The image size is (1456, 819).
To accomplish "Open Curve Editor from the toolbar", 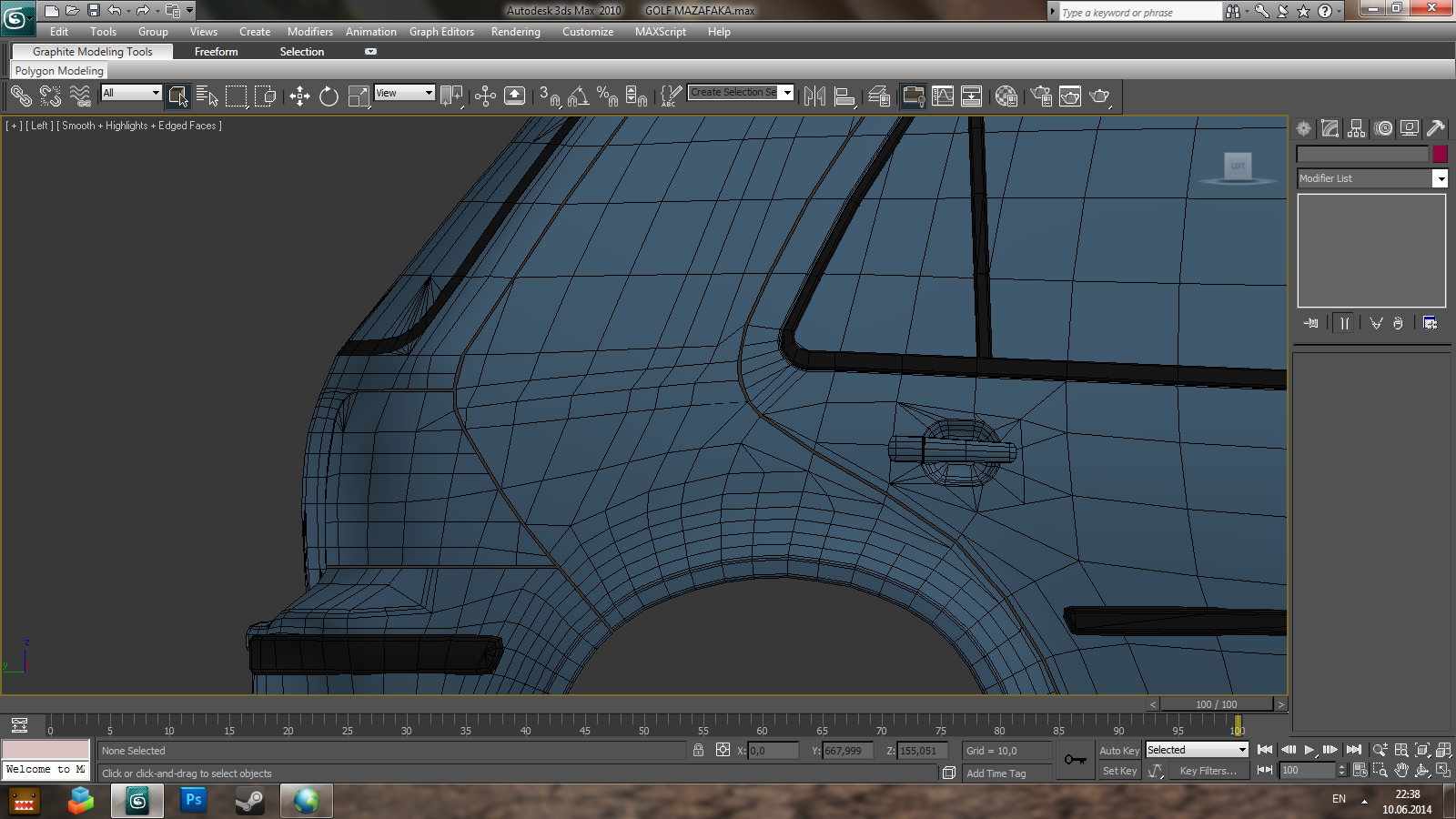I will [943, 96].
